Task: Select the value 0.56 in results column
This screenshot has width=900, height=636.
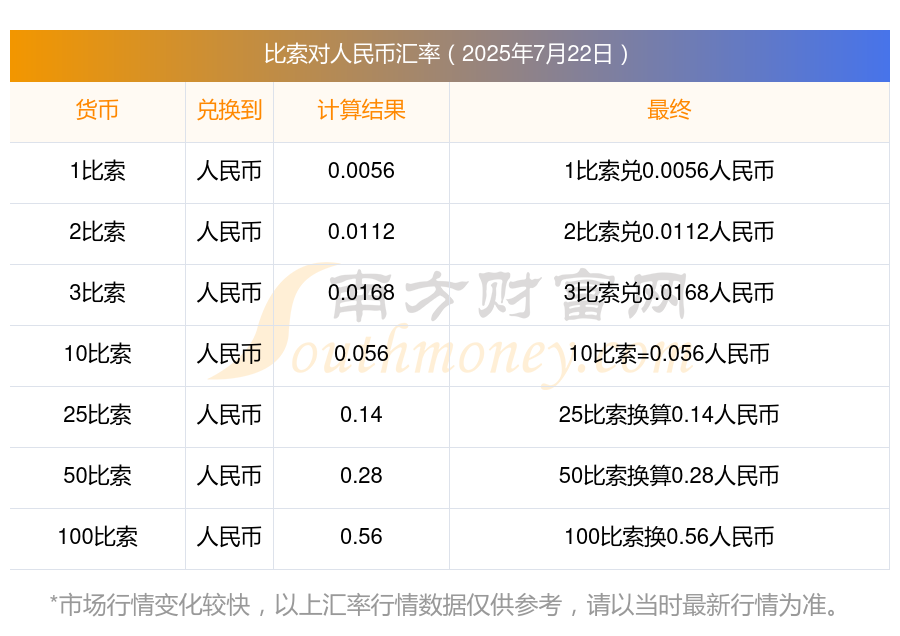Action: pos(361,537)
